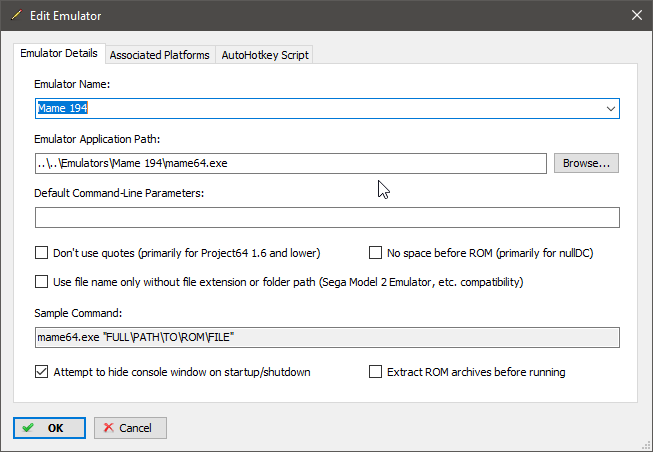Enable Extract ROM archives before running
The image size is (653, 452).
pos(377,372)
